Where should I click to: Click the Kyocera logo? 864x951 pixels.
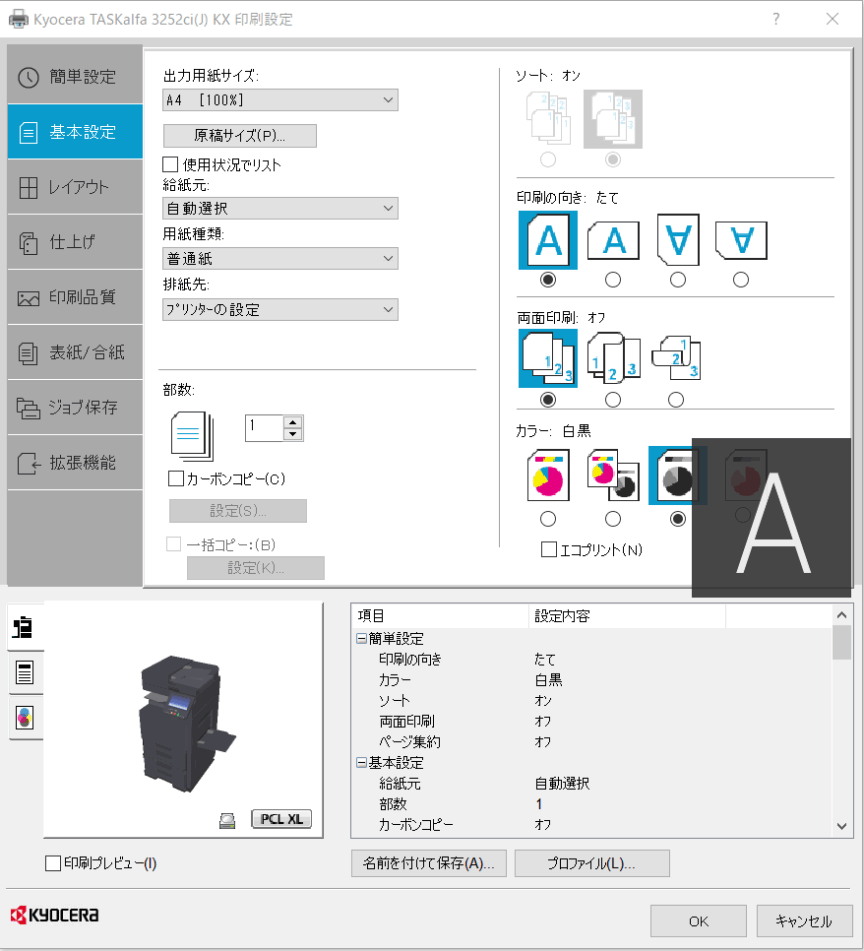pyautogui.click(x=55, y=915)
